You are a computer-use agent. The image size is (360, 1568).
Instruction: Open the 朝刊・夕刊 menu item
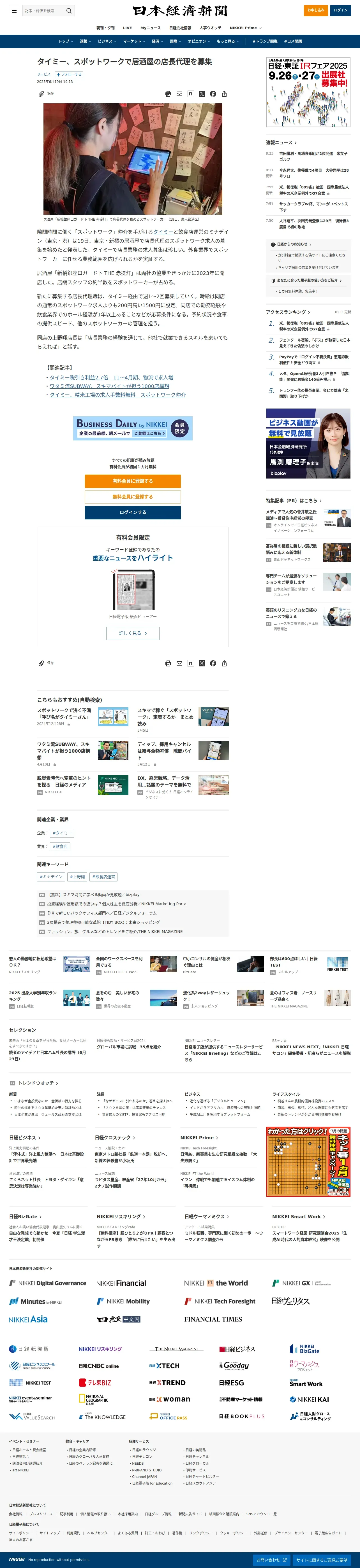click(x=105, y=27)
